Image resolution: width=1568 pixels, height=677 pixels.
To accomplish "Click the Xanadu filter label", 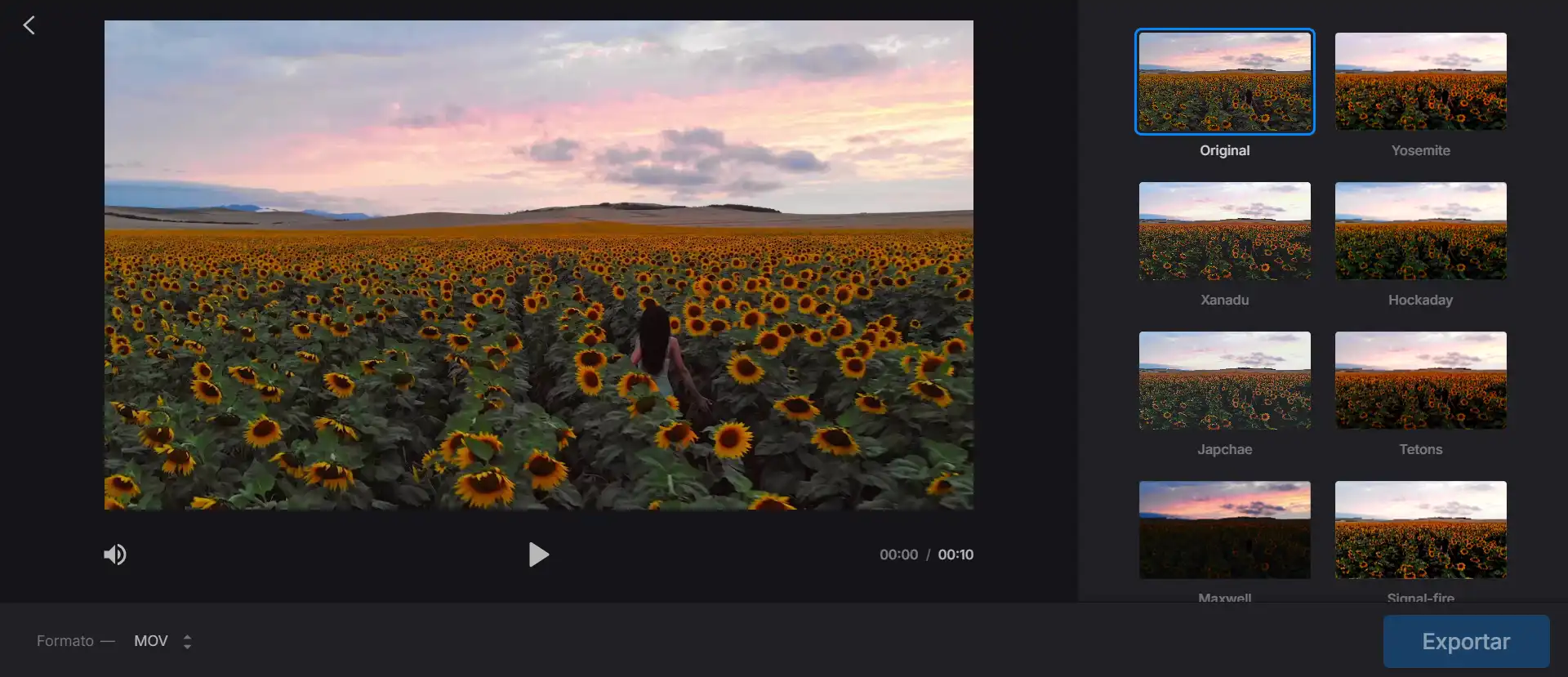I will [x=1225, y=300].
